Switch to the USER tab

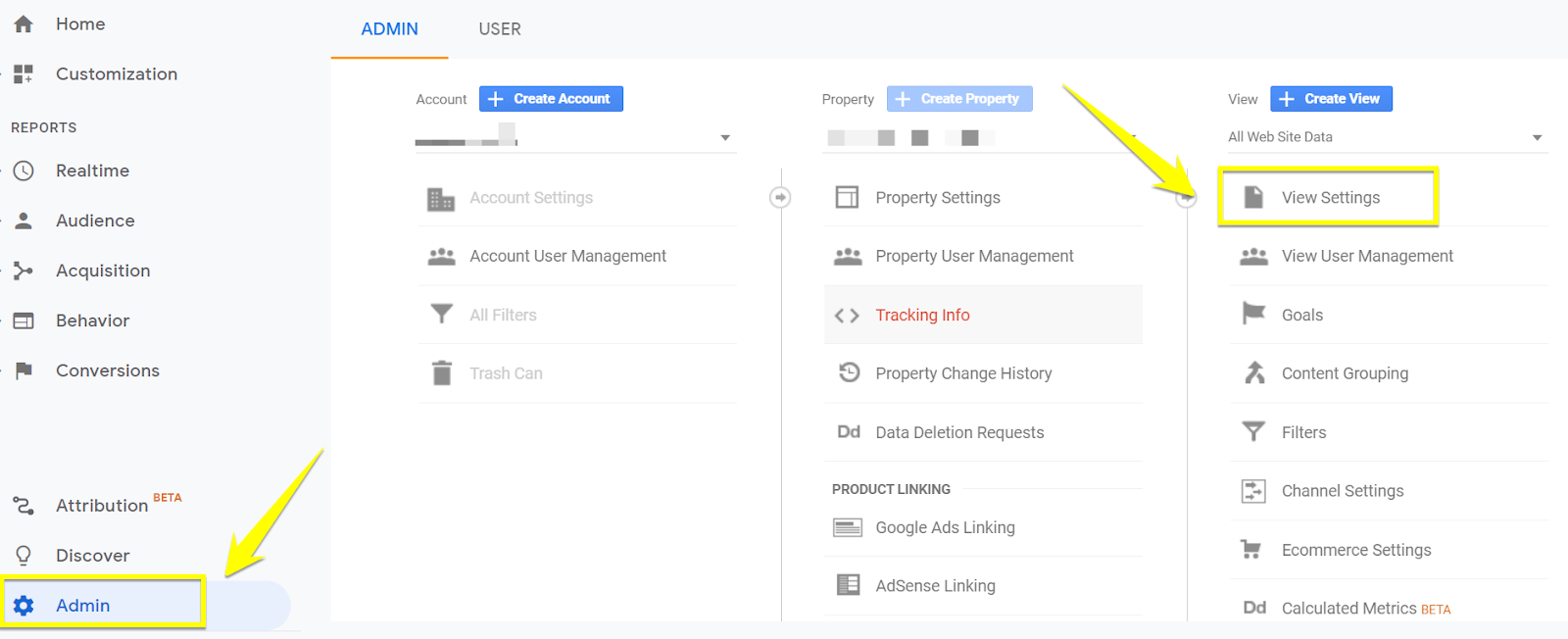[500, 29]
